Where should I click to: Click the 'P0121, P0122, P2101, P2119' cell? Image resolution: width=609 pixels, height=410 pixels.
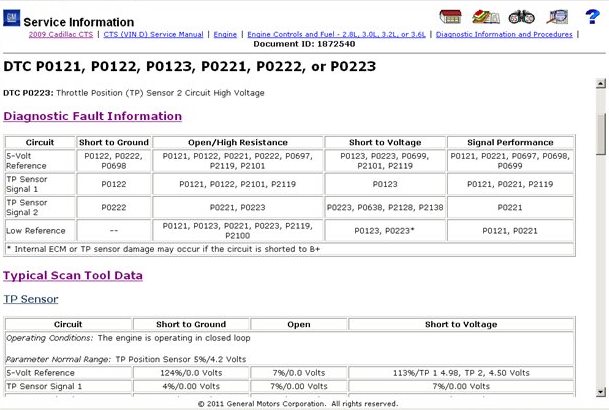tap(238, 184)
